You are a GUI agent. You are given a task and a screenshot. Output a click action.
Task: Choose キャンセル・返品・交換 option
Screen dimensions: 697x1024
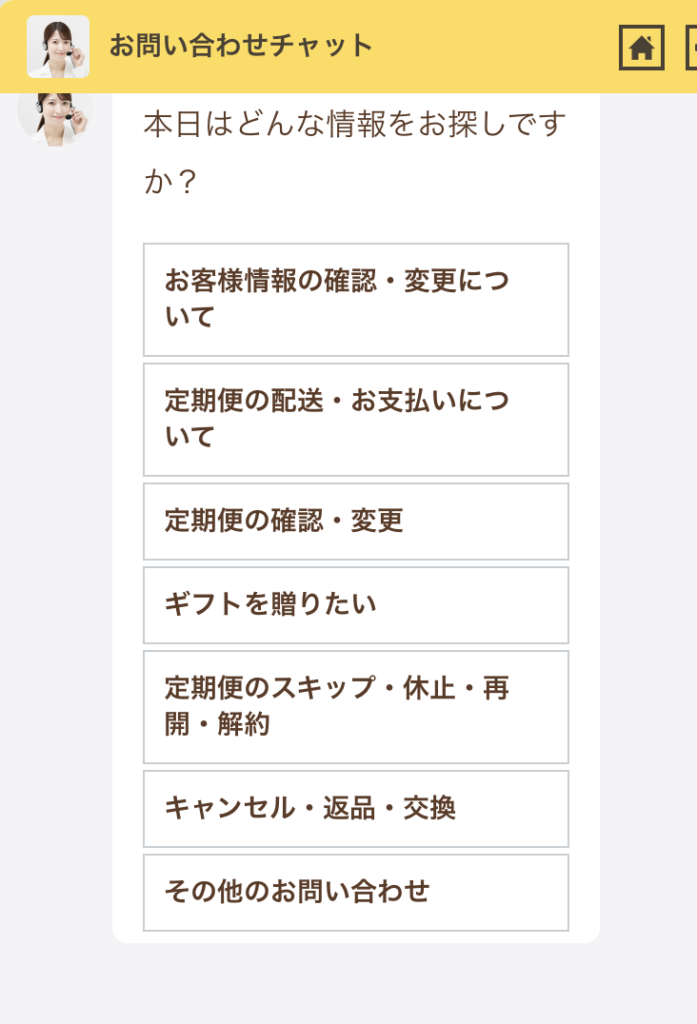tap(355, 809)
